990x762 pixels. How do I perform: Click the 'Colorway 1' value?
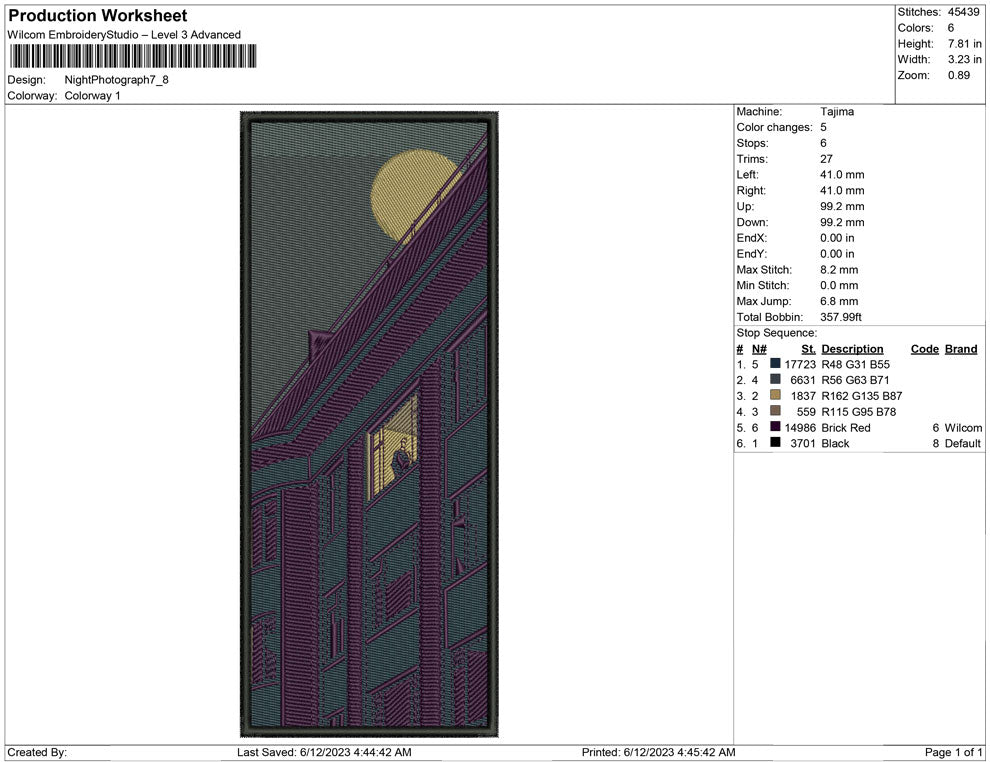[92, 96]
